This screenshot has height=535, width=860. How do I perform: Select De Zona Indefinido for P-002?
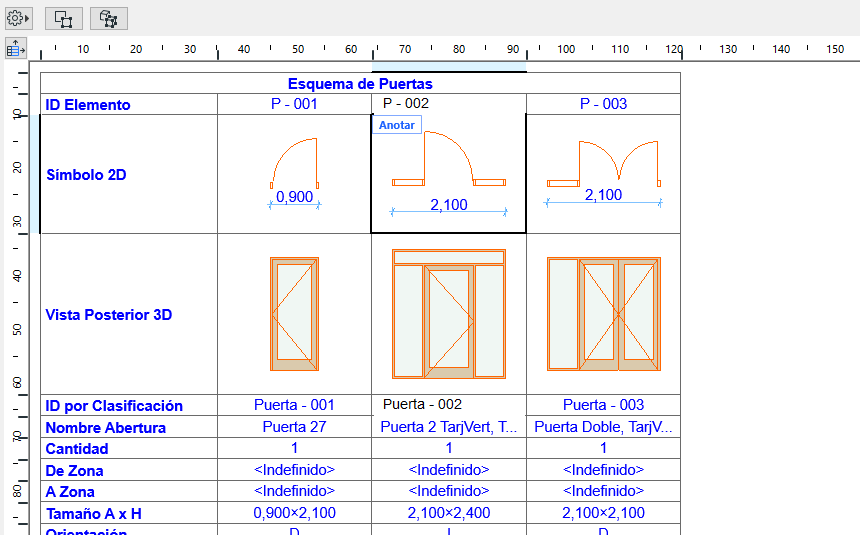point(449,470)
